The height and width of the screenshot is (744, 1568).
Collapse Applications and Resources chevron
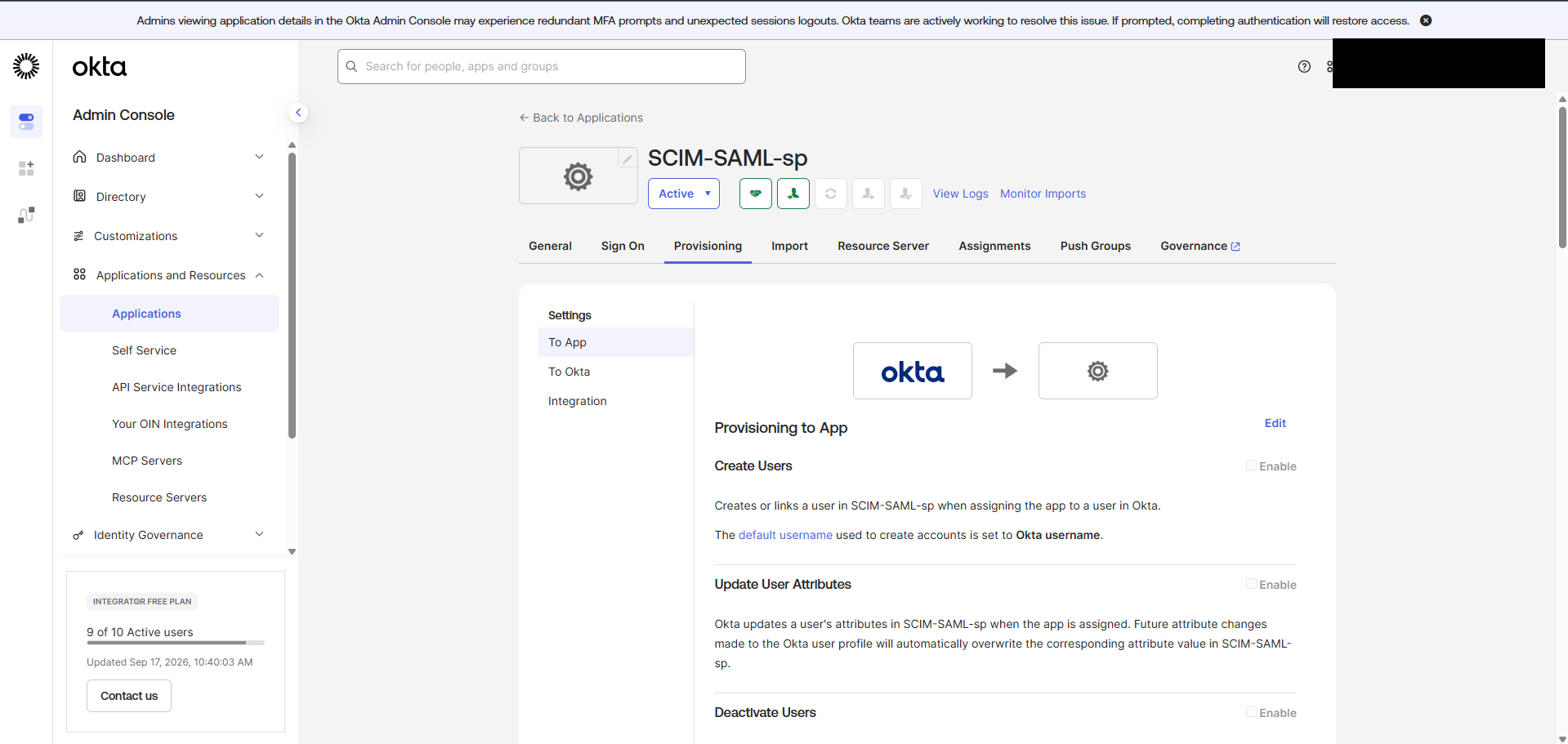point(259,275)
